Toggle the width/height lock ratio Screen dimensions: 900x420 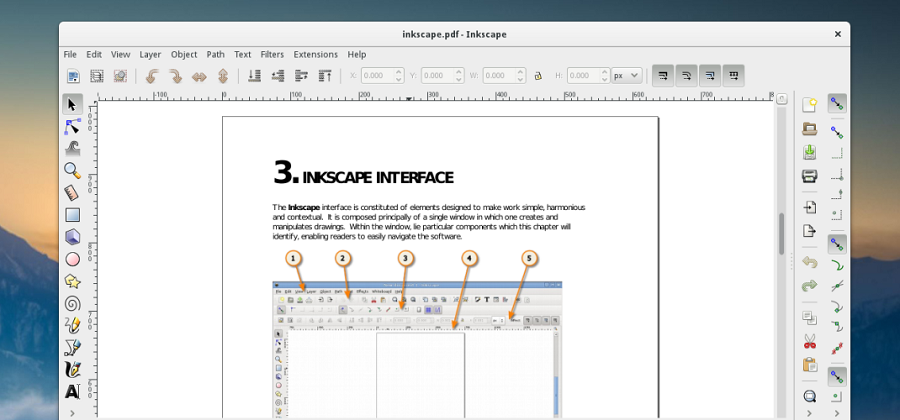point(538,76)
